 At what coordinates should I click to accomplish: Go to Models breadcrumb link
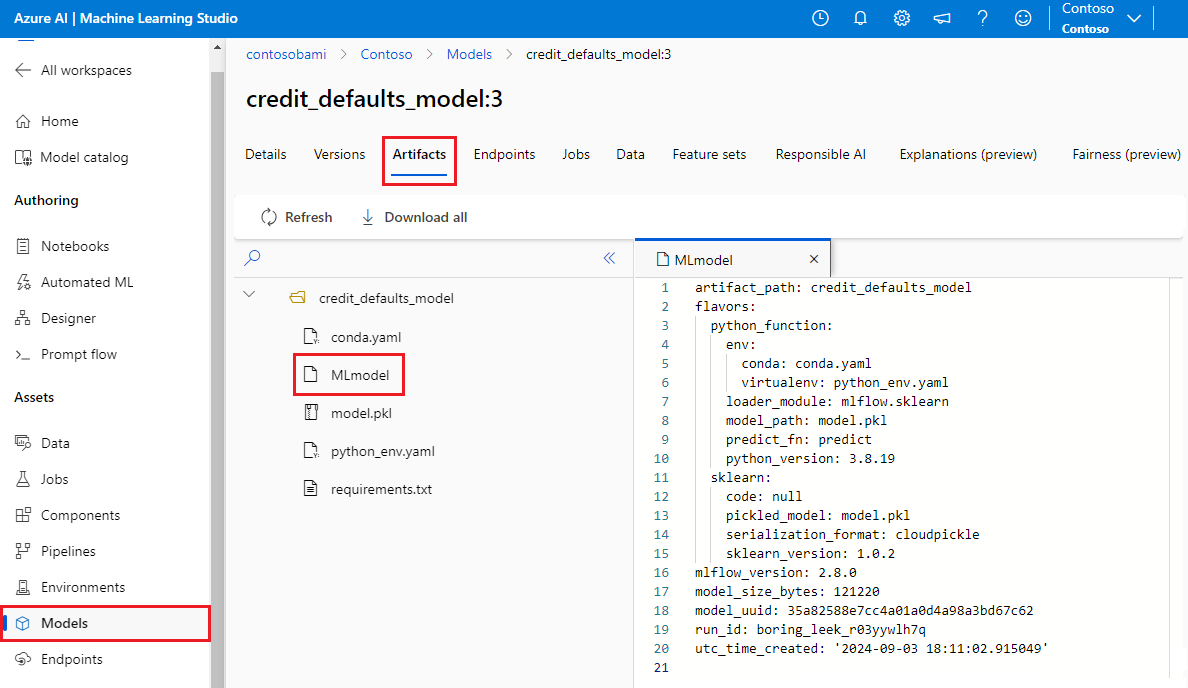(x=469, y=55)
